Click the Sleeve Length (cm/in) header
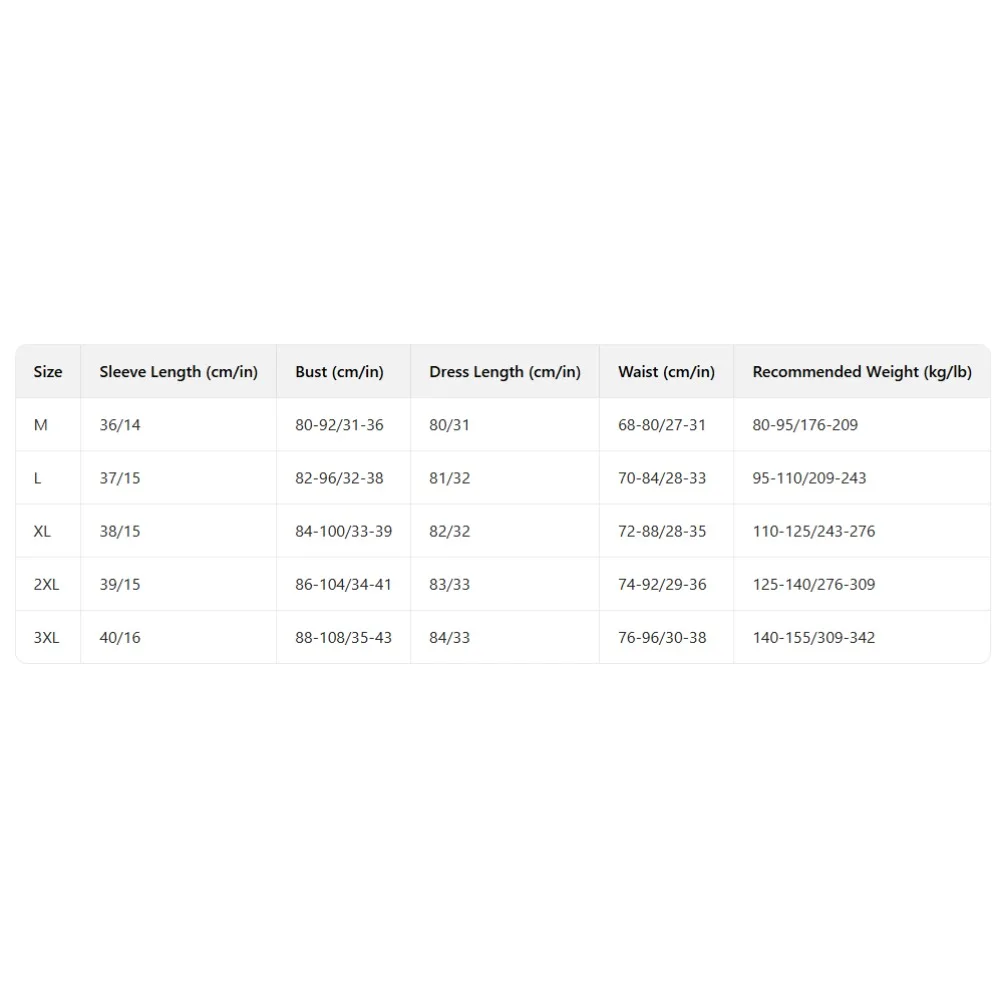The image size is (1000, 1000). coord(178,372)
